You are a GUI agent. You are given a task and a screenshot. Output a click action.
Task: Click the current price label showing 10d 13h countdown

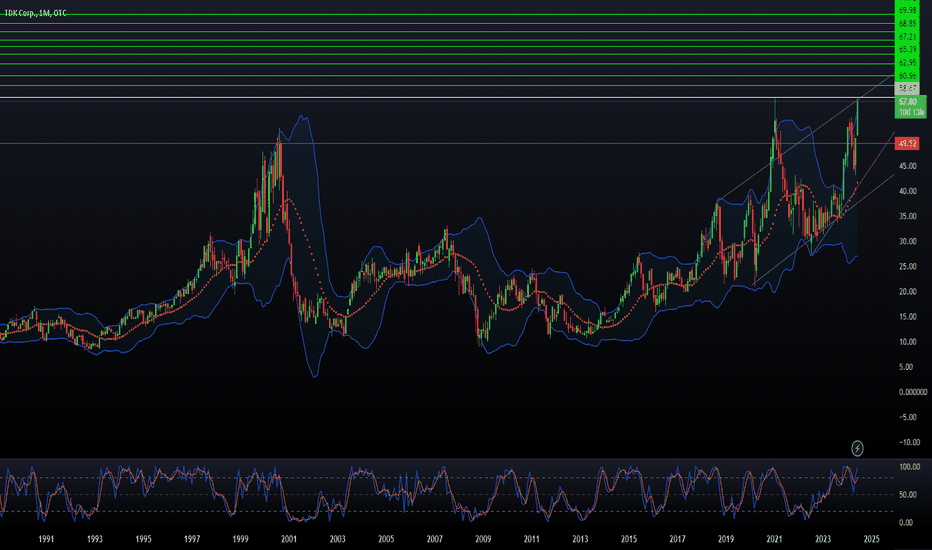pyautogui.click(x=910, y=107)
